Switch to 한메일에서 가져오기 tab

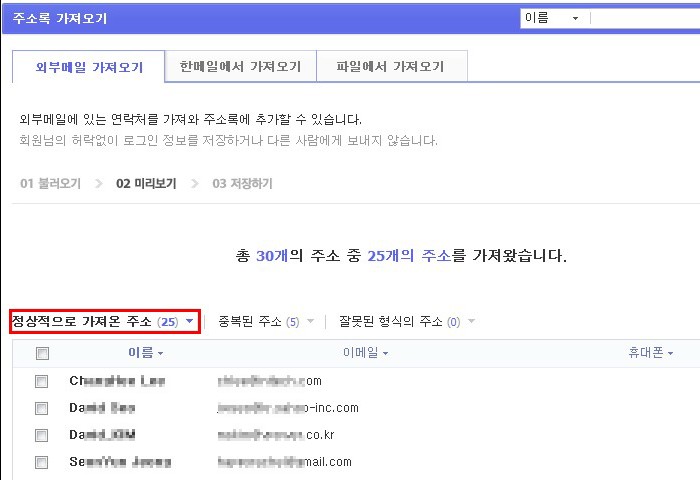pos(240,67)
